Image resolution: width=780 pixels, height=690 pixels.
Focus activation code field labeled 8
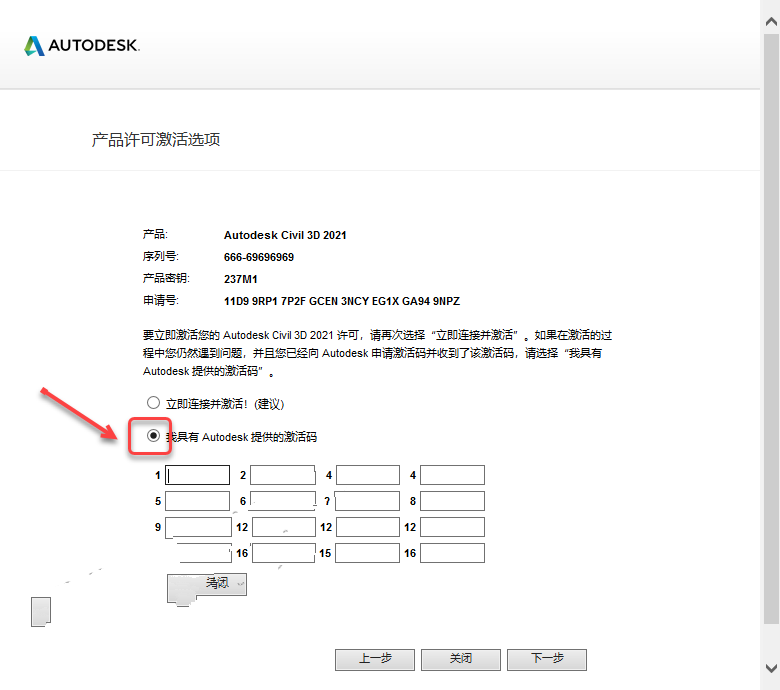[x=452, y=501]
